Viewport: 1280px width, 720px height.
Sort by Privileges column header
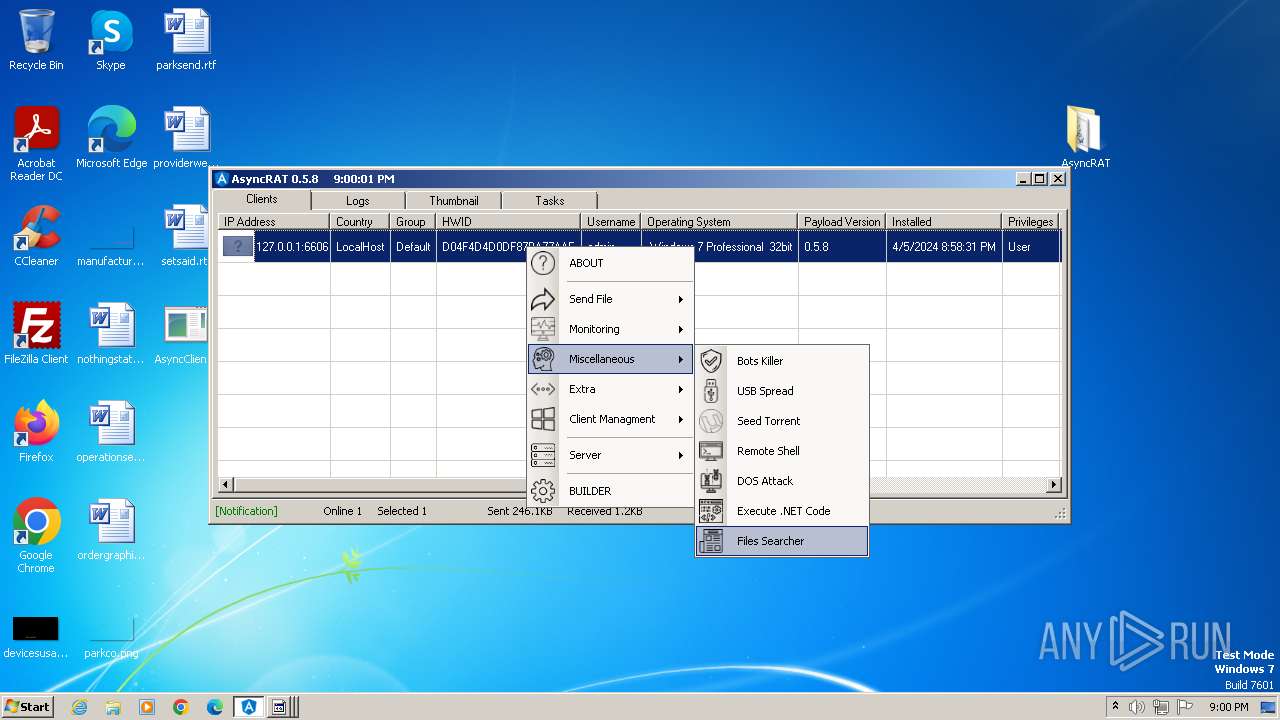tap(1031, 222)
